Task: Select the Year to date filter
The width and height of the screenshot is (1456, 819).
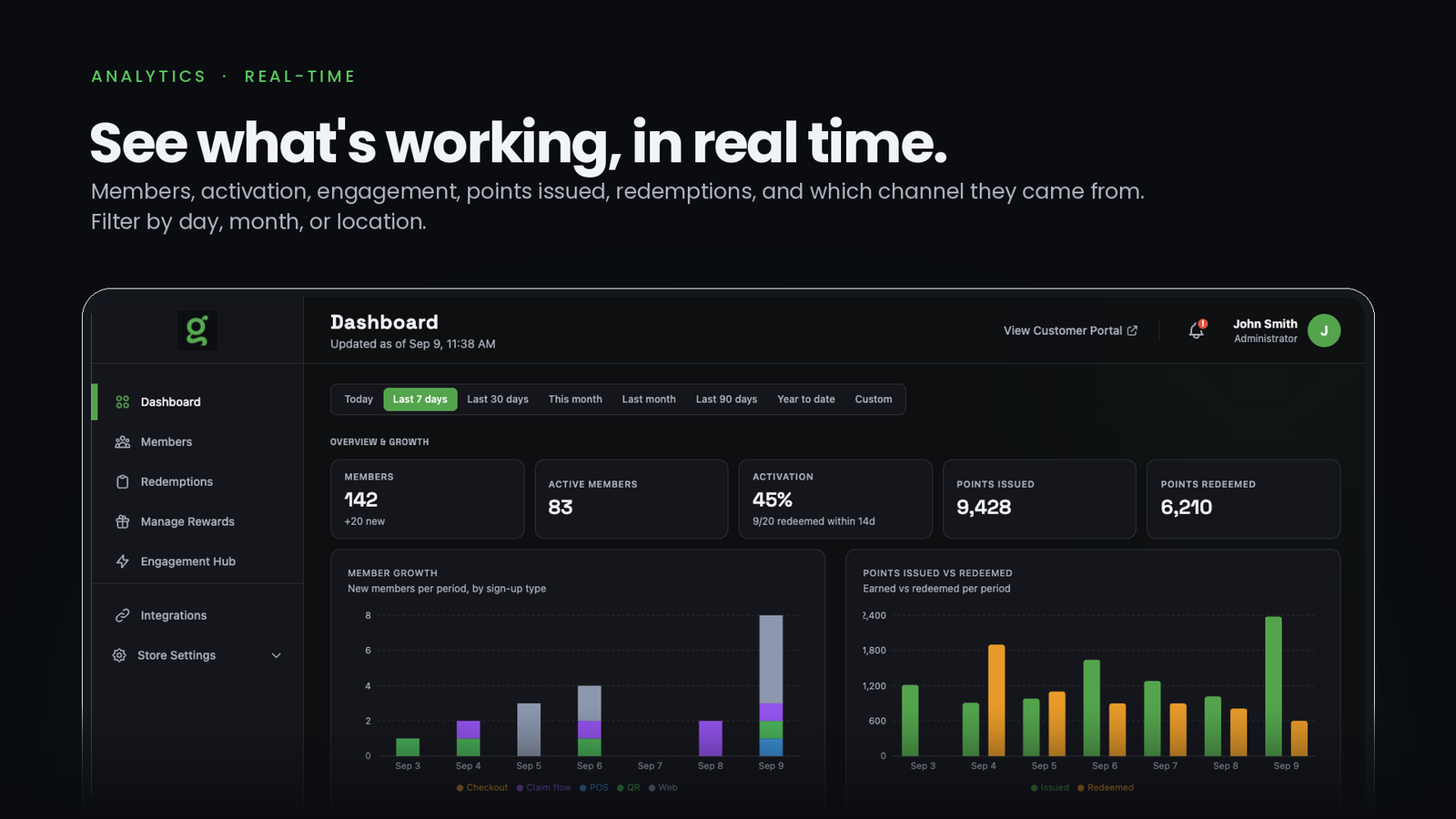Action: pos(806,399)
